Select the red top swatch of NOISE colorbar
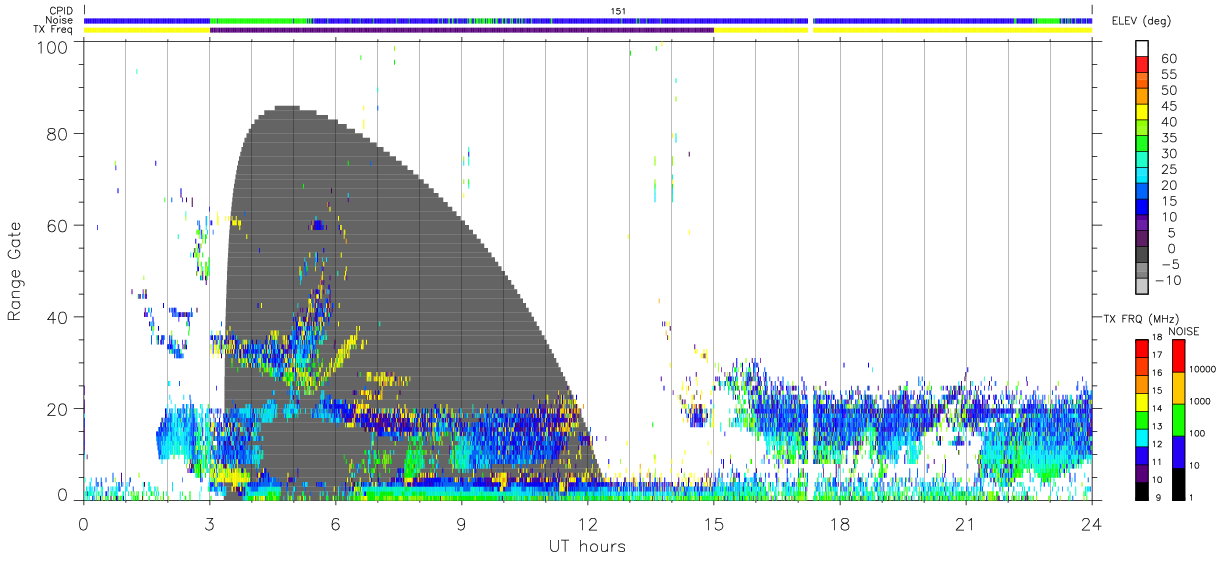 pyautogui.click(x=1180, y=355)
